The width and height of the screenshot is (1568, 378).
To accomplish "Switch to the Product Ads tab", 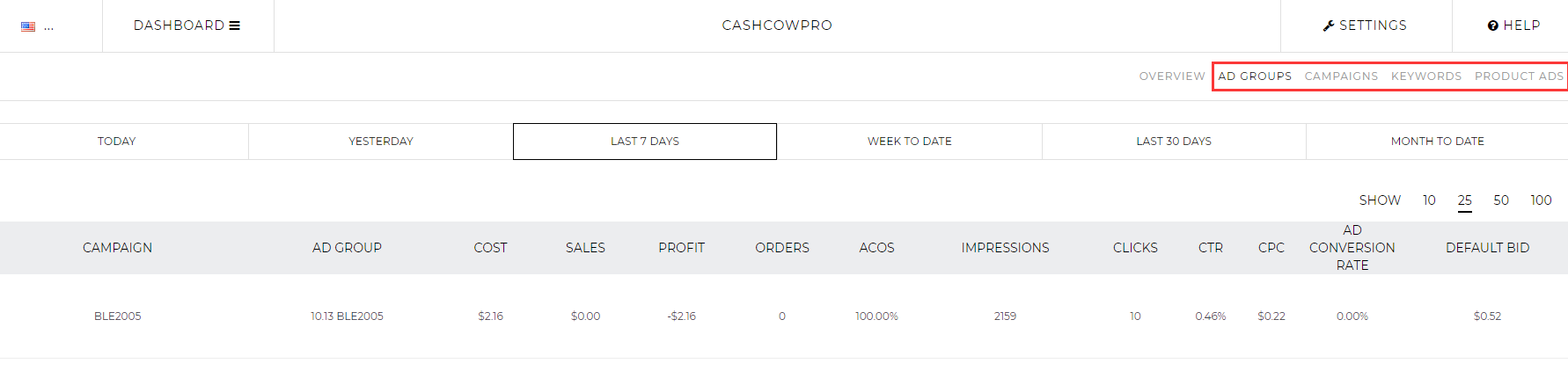I will pyautogui.click(x=1519, y=76).
